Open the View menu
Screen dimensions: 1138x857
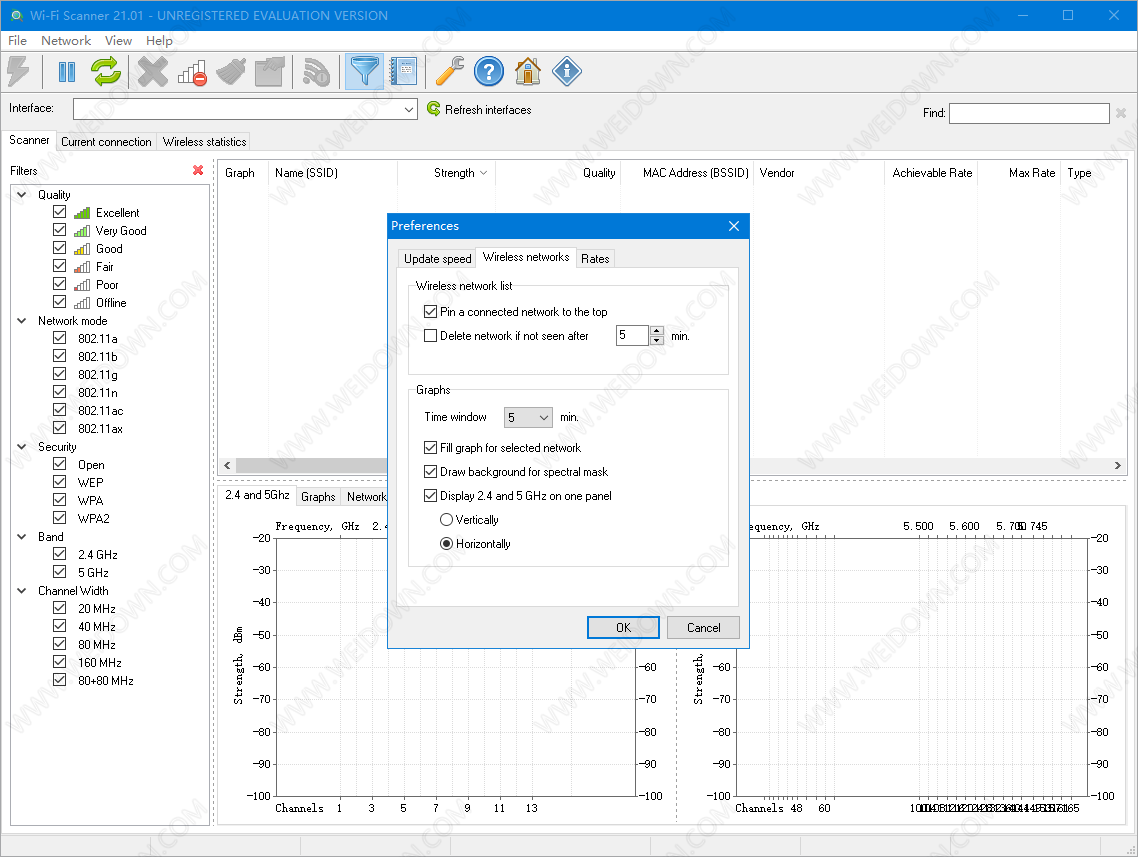[118, 41]
